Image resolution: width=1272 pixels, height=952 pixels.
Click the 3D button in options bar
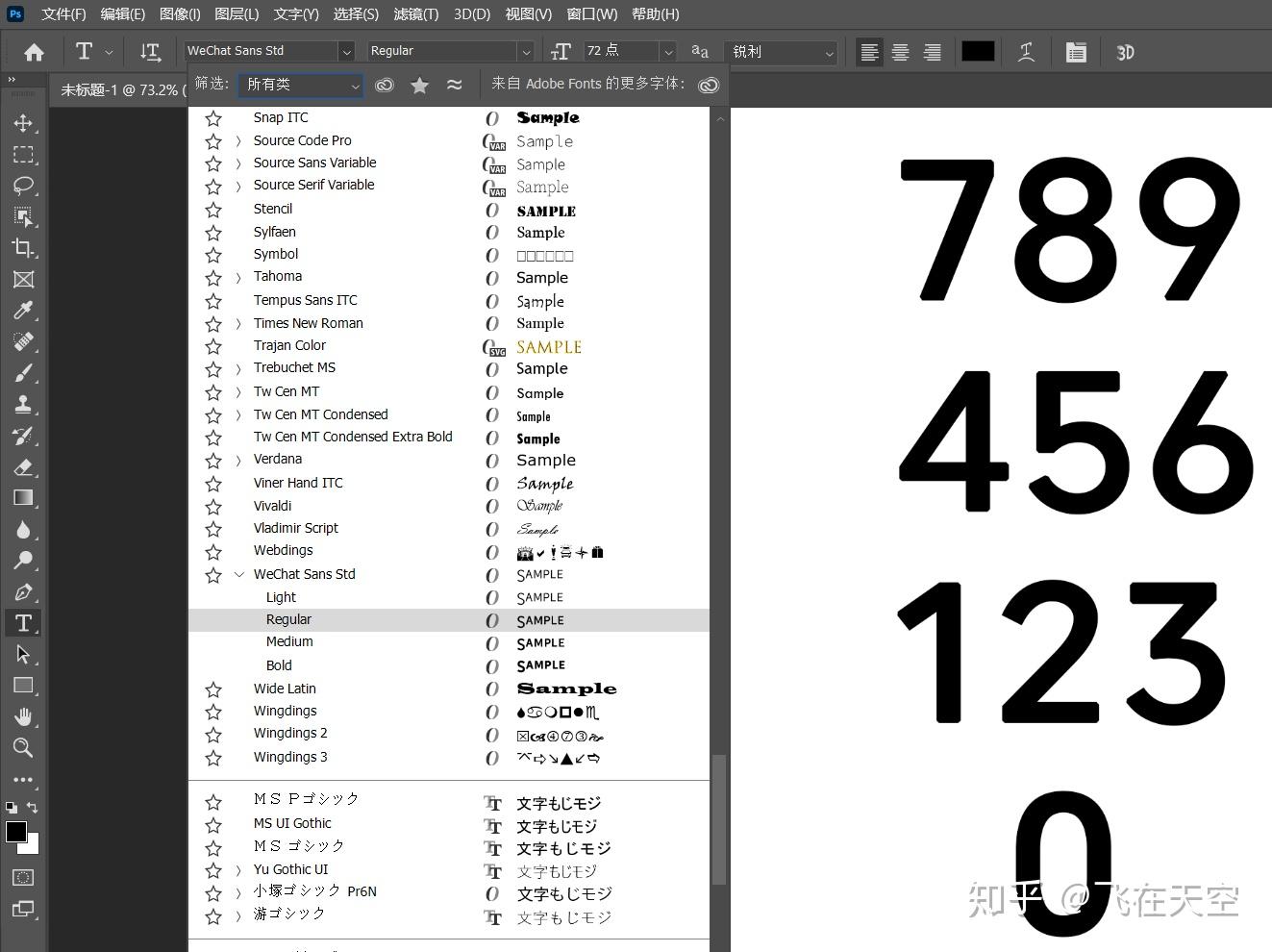(x=1124, y=51)
